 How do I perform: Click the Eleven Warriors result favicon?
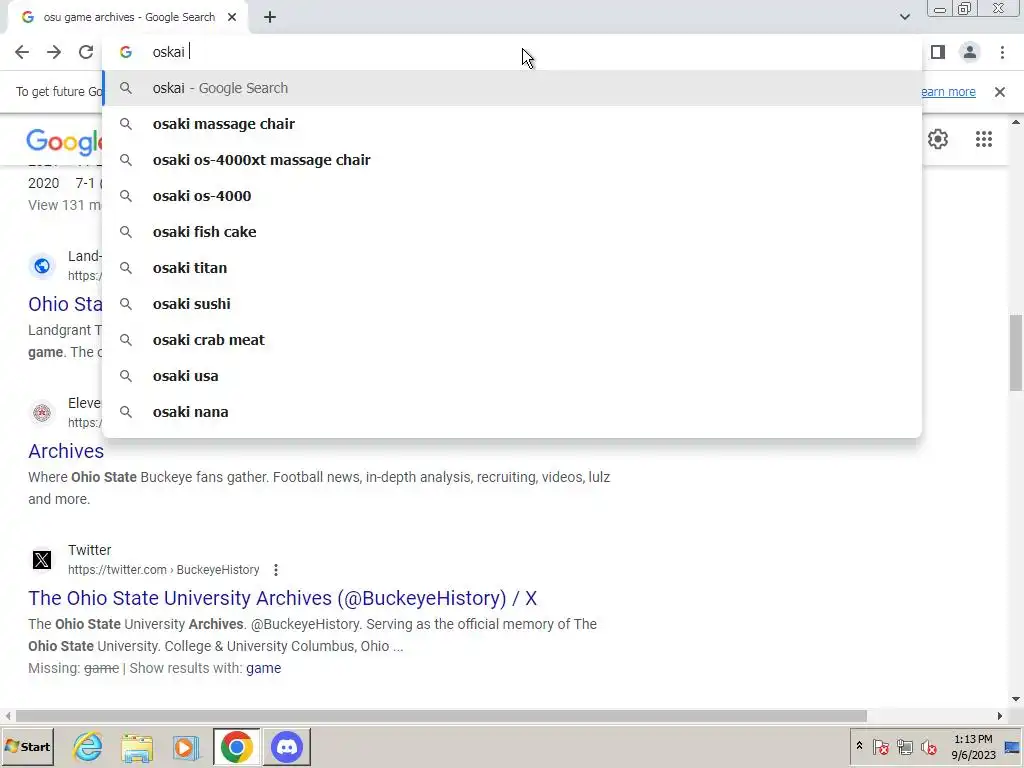coord(42,413)
